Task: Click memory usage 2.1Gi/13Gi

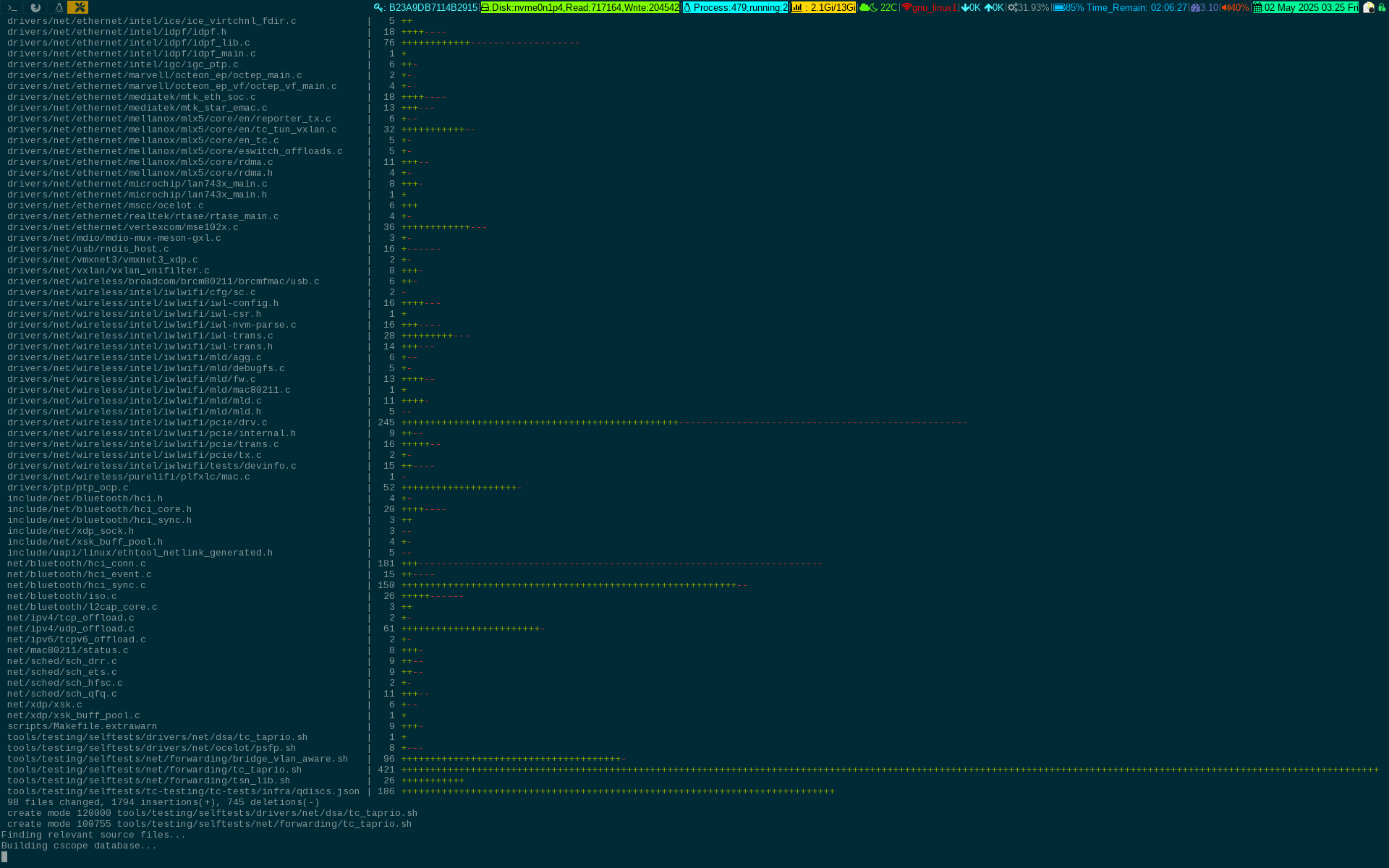Action: click(833, 7)
